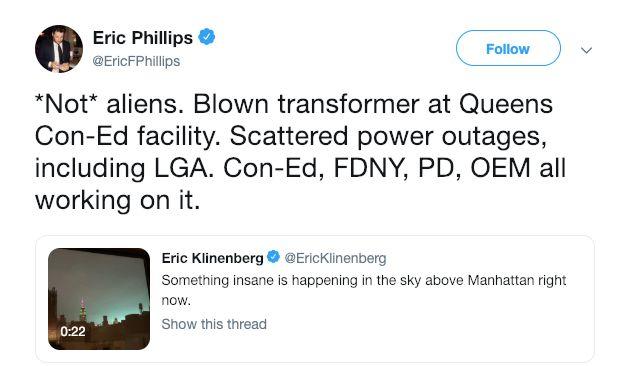The height and width of the screenshot is (366, 622).
Task: Click the '*Not* aliens.' opening phrase
Action: coord(109,104)
